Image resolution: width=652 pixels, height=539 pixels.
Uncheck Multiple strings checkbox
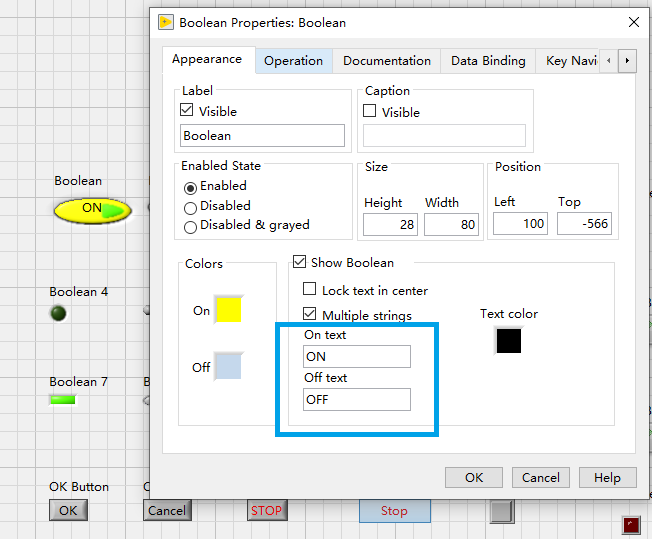click(309, 314)
